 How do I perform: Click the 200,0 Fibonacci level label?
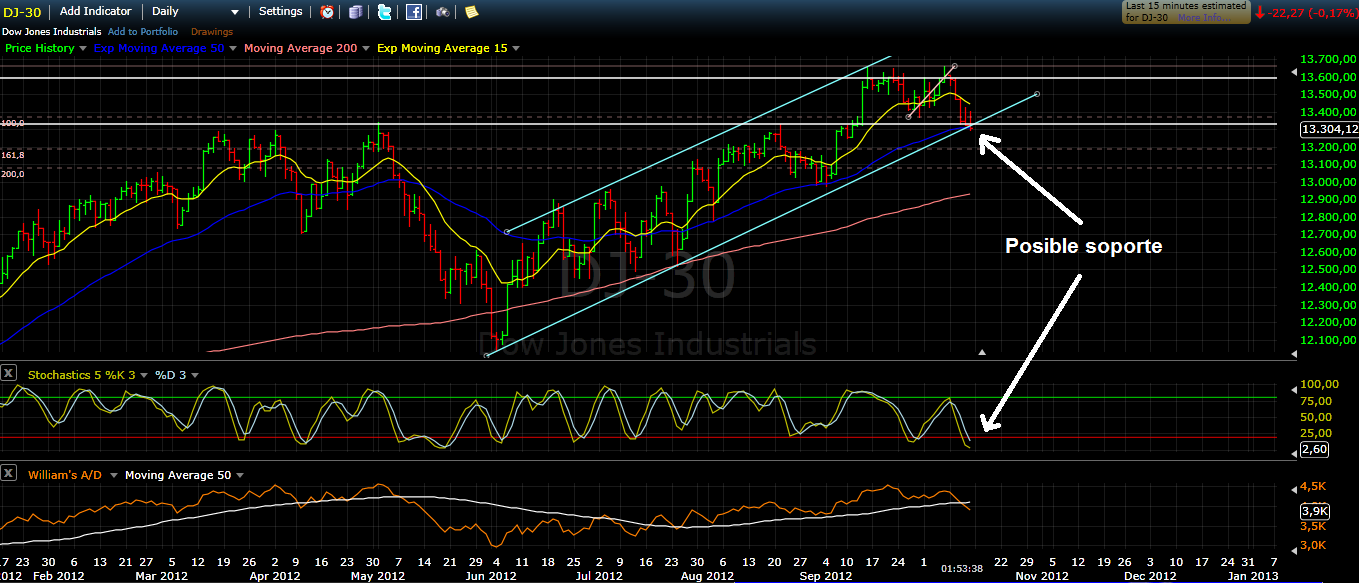[x=13, y=173]
